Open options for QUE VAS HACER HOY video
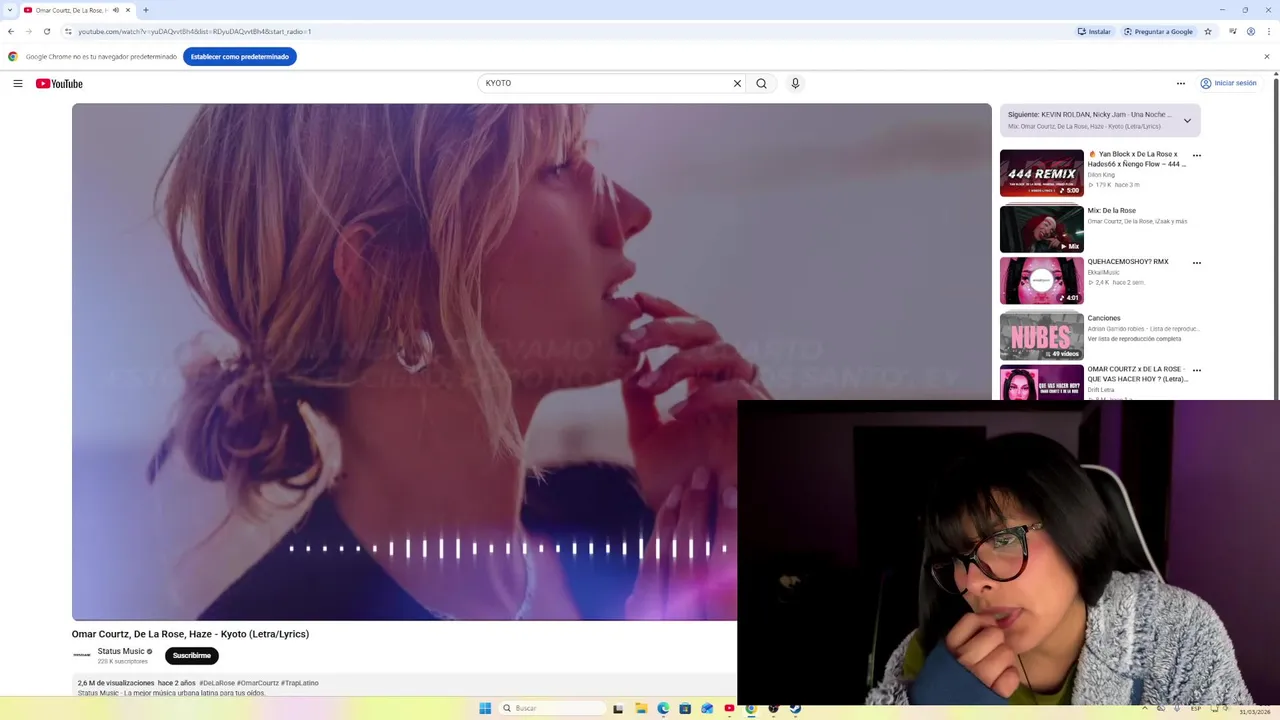This screenshot has height=720, width=1280. tap(1197, 370)
